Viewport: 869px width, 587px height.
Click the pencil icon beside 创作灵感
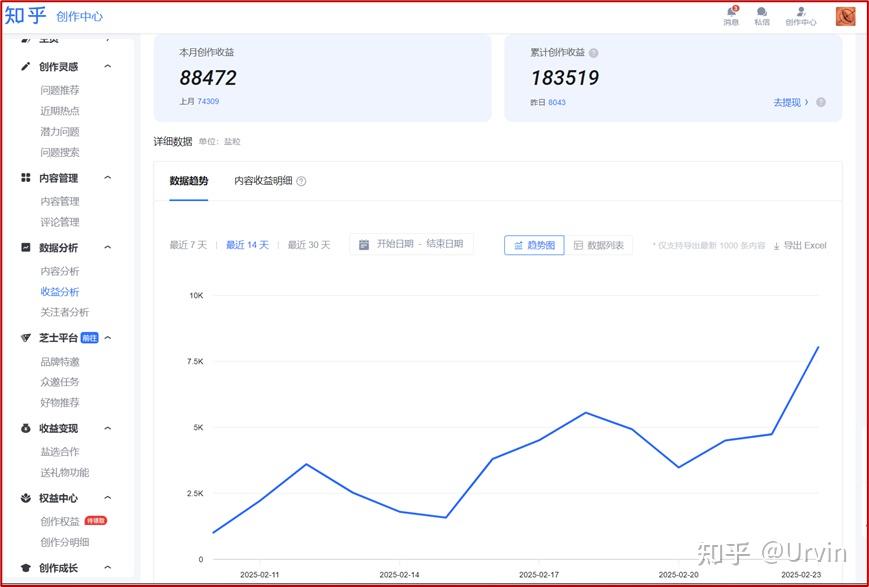(x=25, y=67)
